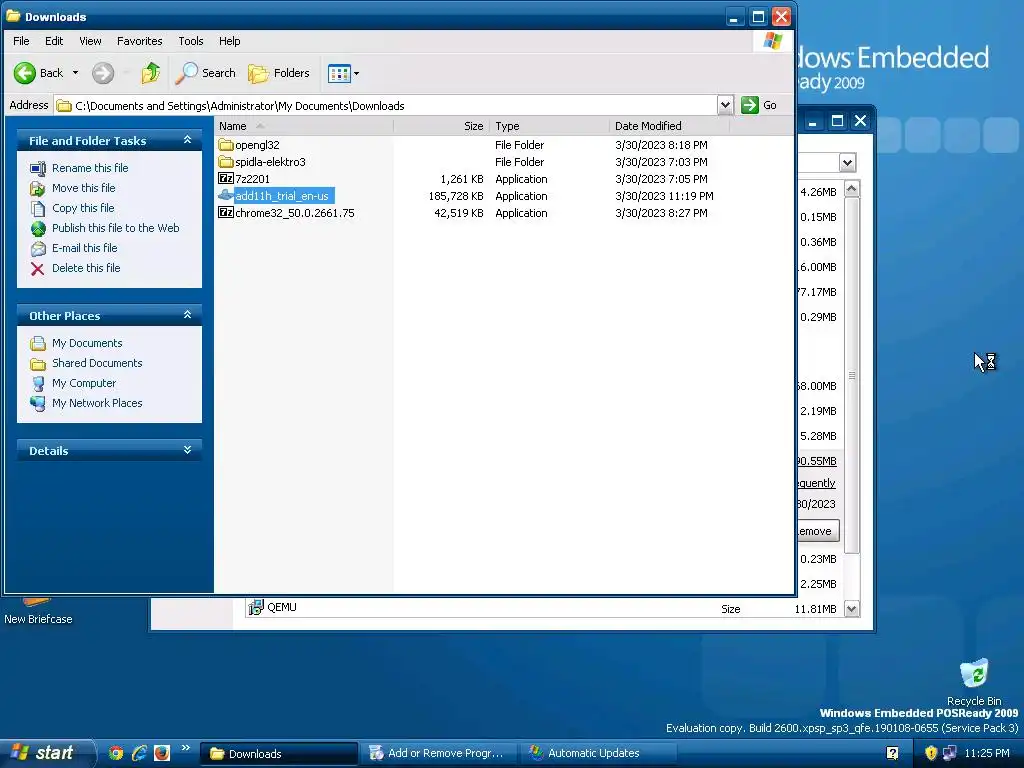Click the down scroll arrow in Add or Remove Programs

852,609
